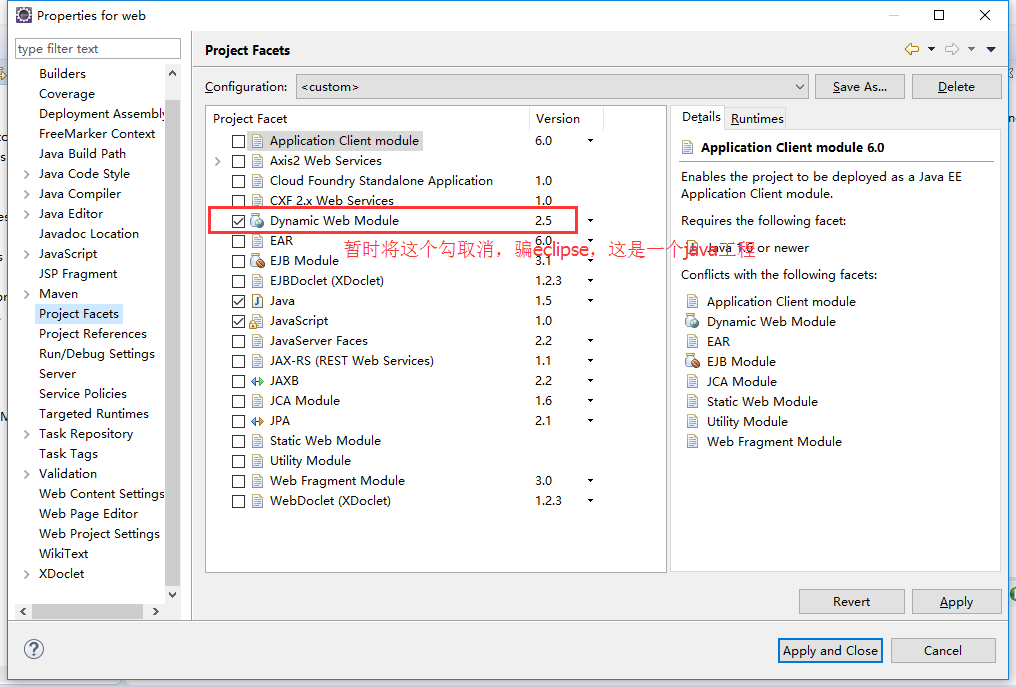Uncheck the Dynamic Web Module checkbox

(238, 221)
